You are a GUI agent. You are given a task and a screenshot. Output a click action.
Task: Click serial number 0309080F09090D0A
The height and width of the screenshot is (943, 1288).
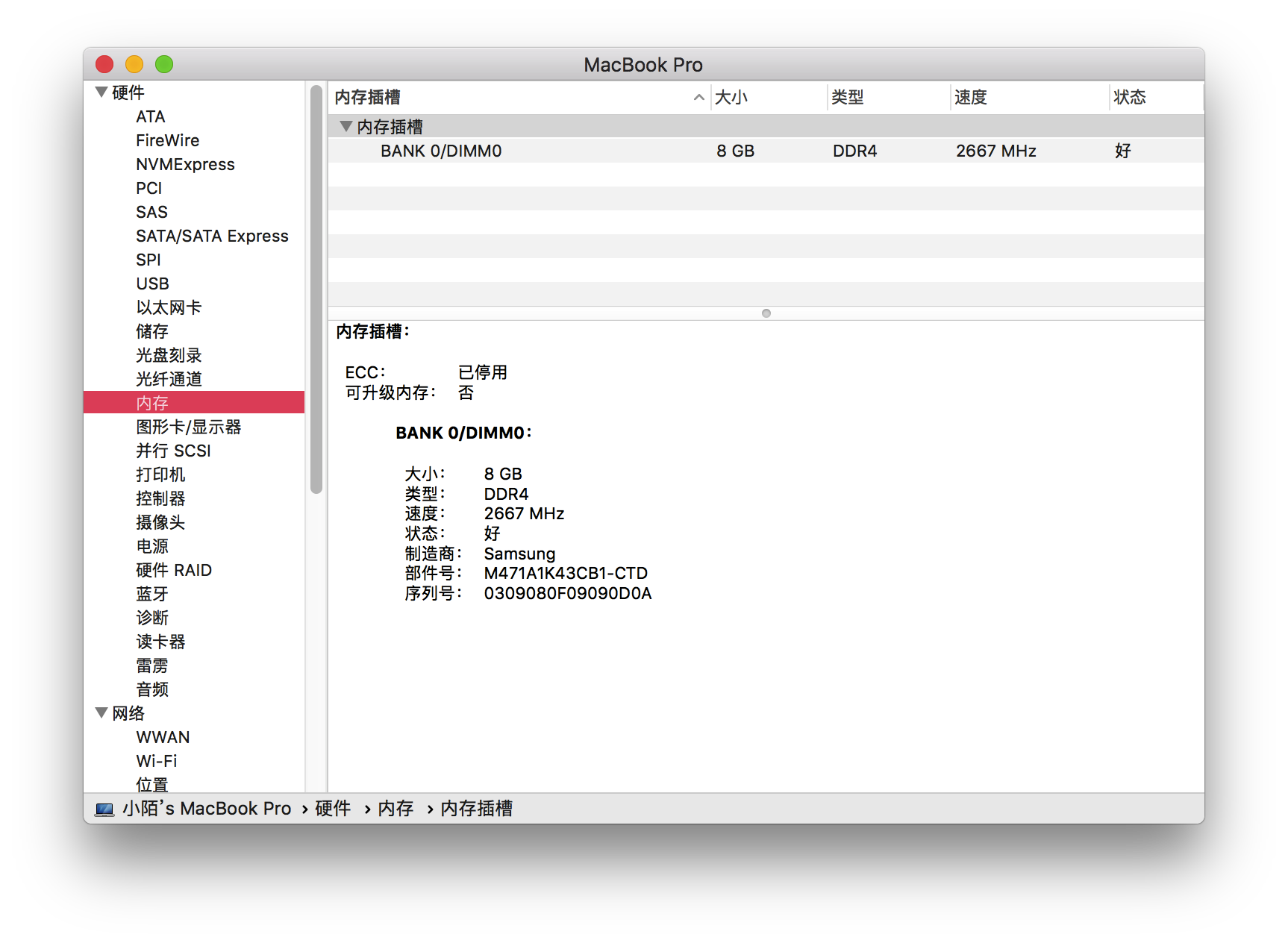[568, 593]
